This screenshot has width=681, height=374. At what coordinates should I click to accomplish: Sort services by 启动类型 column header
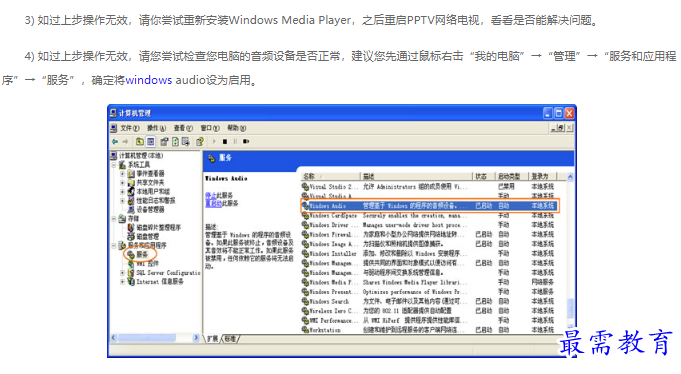point(511,176)
